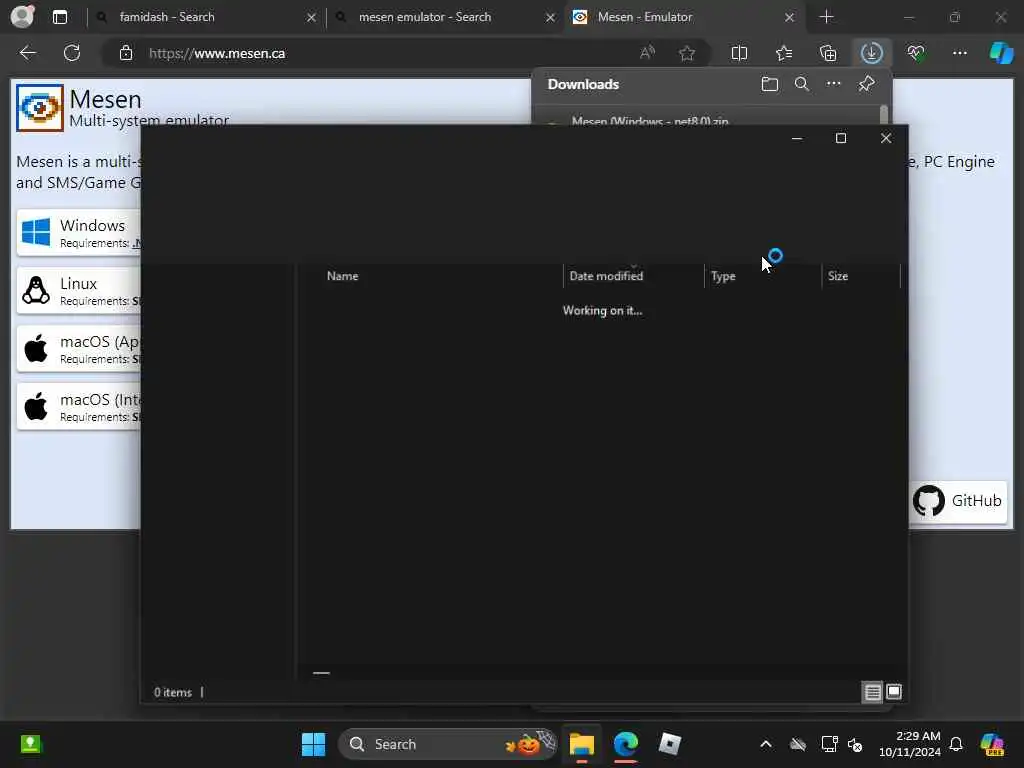Click the taskbar Search box

(447, 744)
